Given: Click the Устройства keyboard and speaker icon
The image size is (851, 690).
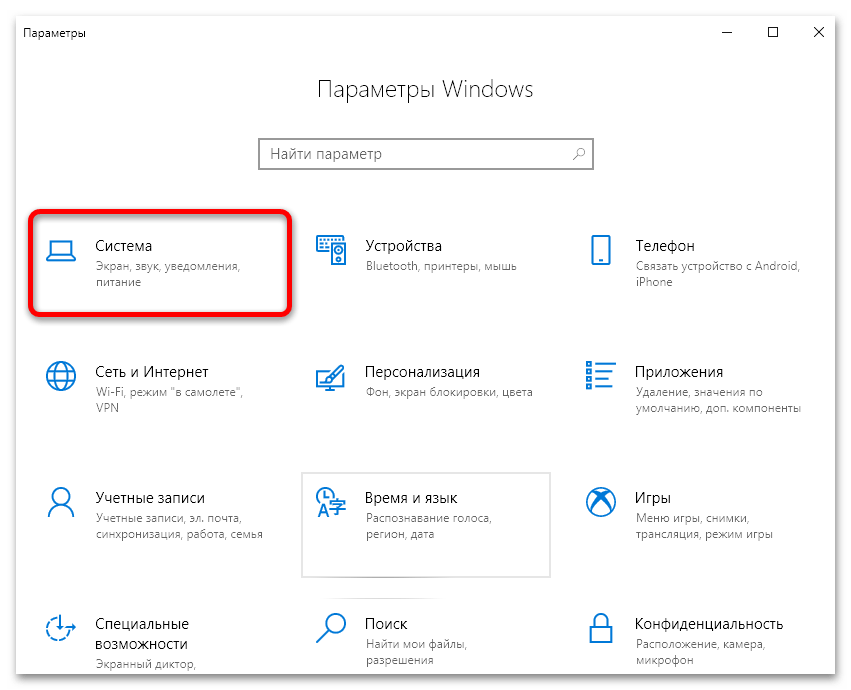Looking at the screenshot, I should click(x=331, y=250).
